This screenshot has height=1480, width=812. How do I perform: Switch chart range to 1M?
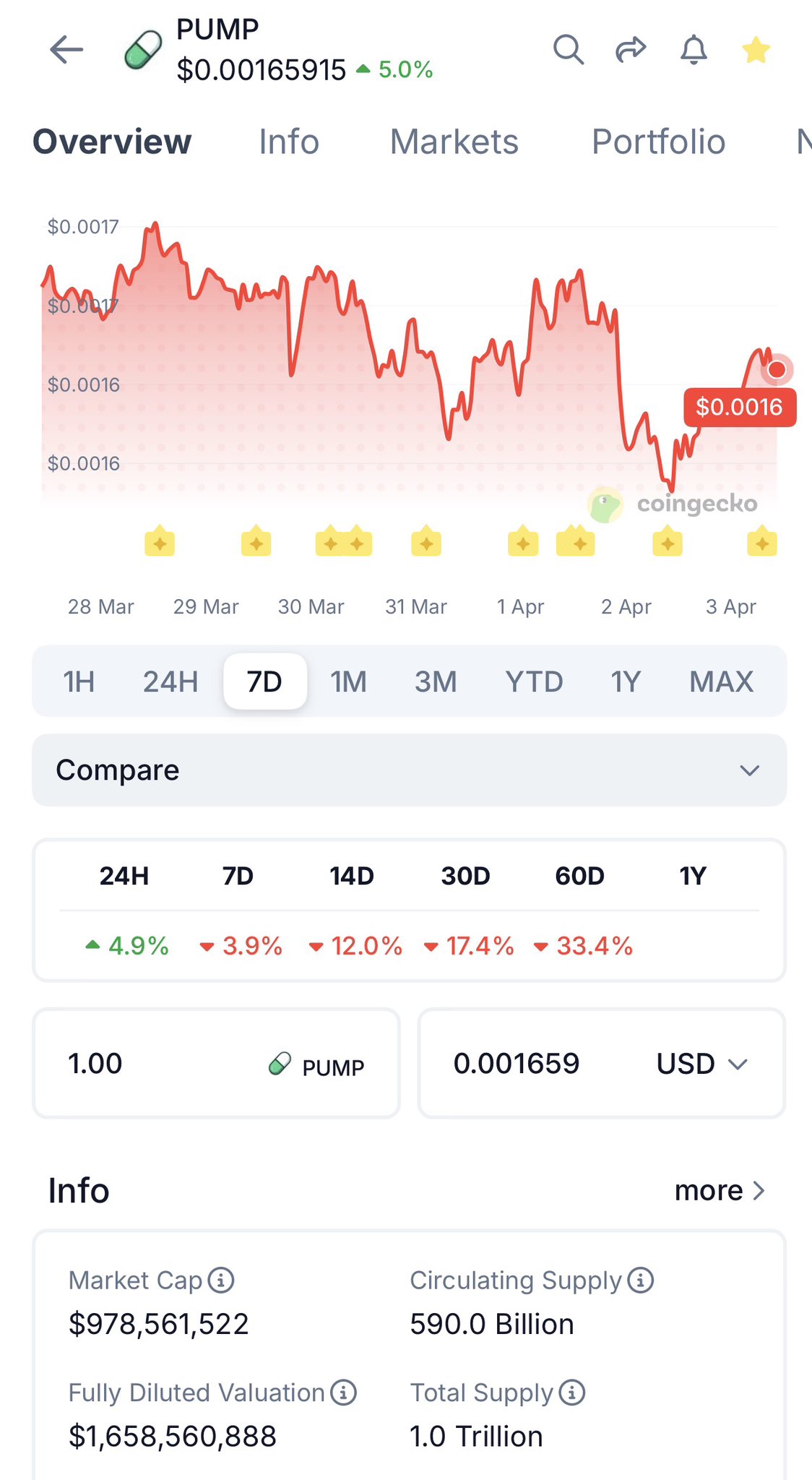click(348, 681)
